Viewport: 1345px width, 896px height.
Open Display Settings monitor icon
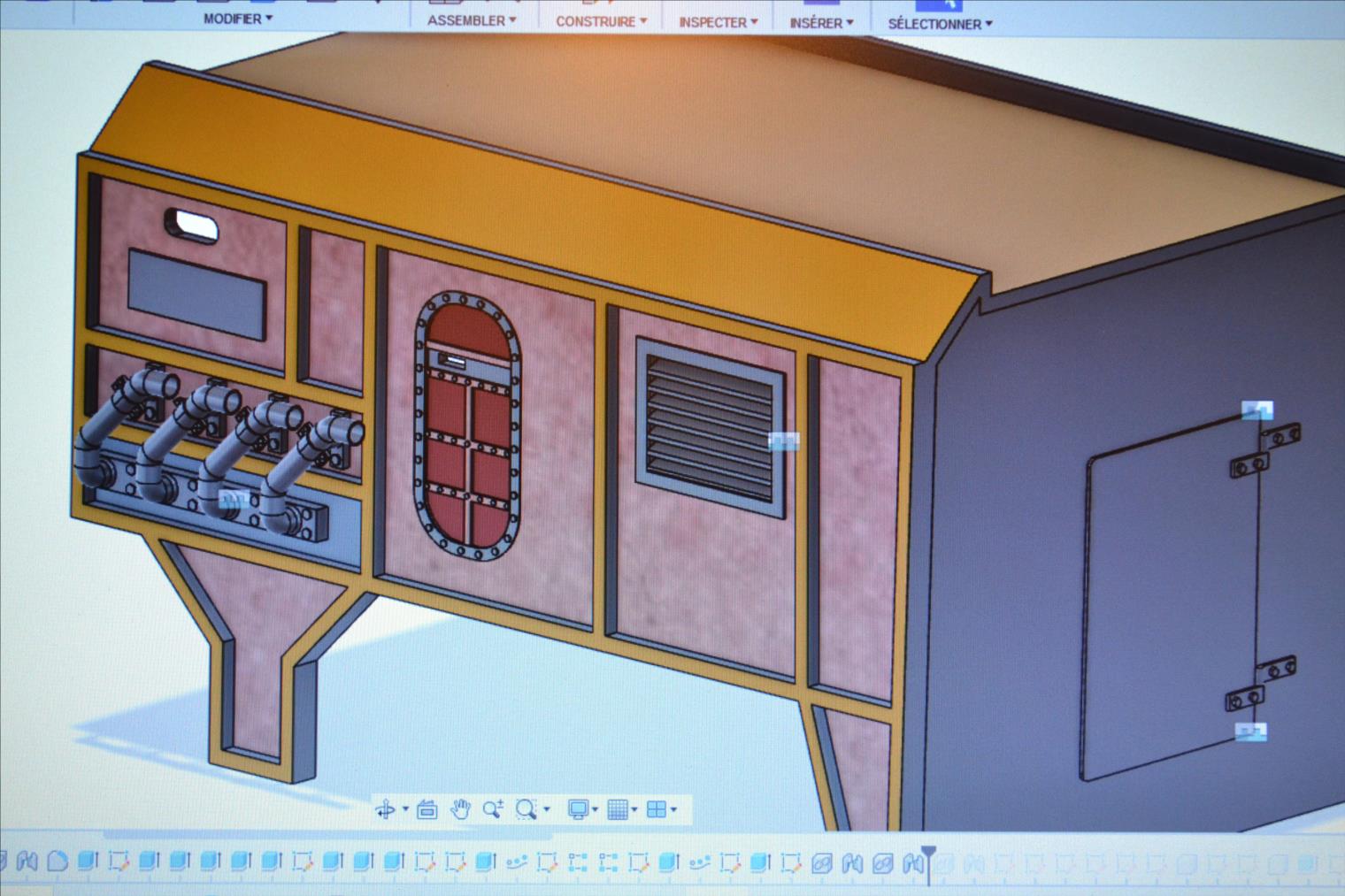(x=578, y=809)
